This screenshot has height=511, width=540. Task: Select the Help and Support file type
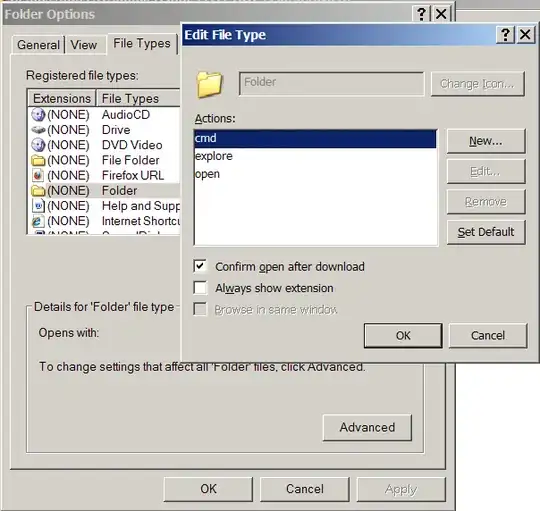104,206
